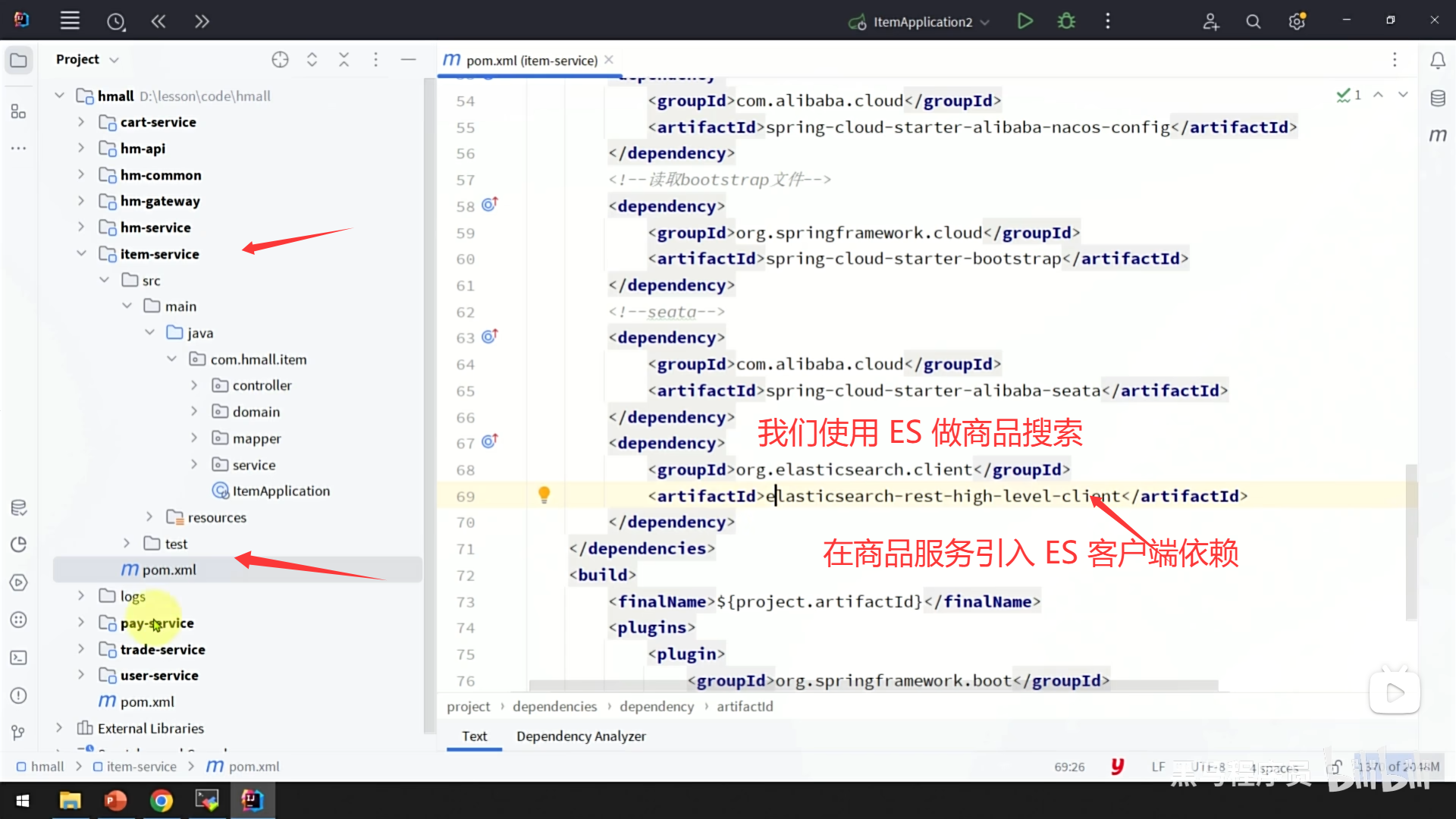
Task: Toggle the Project tool window folder button
Action: tap(19, 60)
